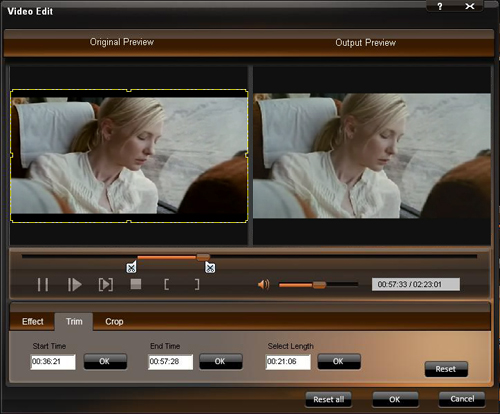Click the Reset all button
This screenshot has width=500, height=414.
click(328, 399)
